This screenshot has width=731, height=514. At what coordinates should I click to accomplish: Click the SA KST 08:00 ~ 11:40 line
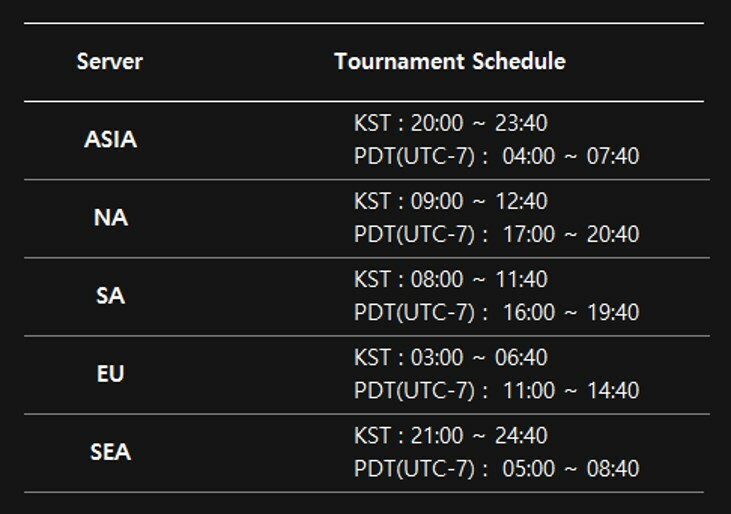[450, 280]
